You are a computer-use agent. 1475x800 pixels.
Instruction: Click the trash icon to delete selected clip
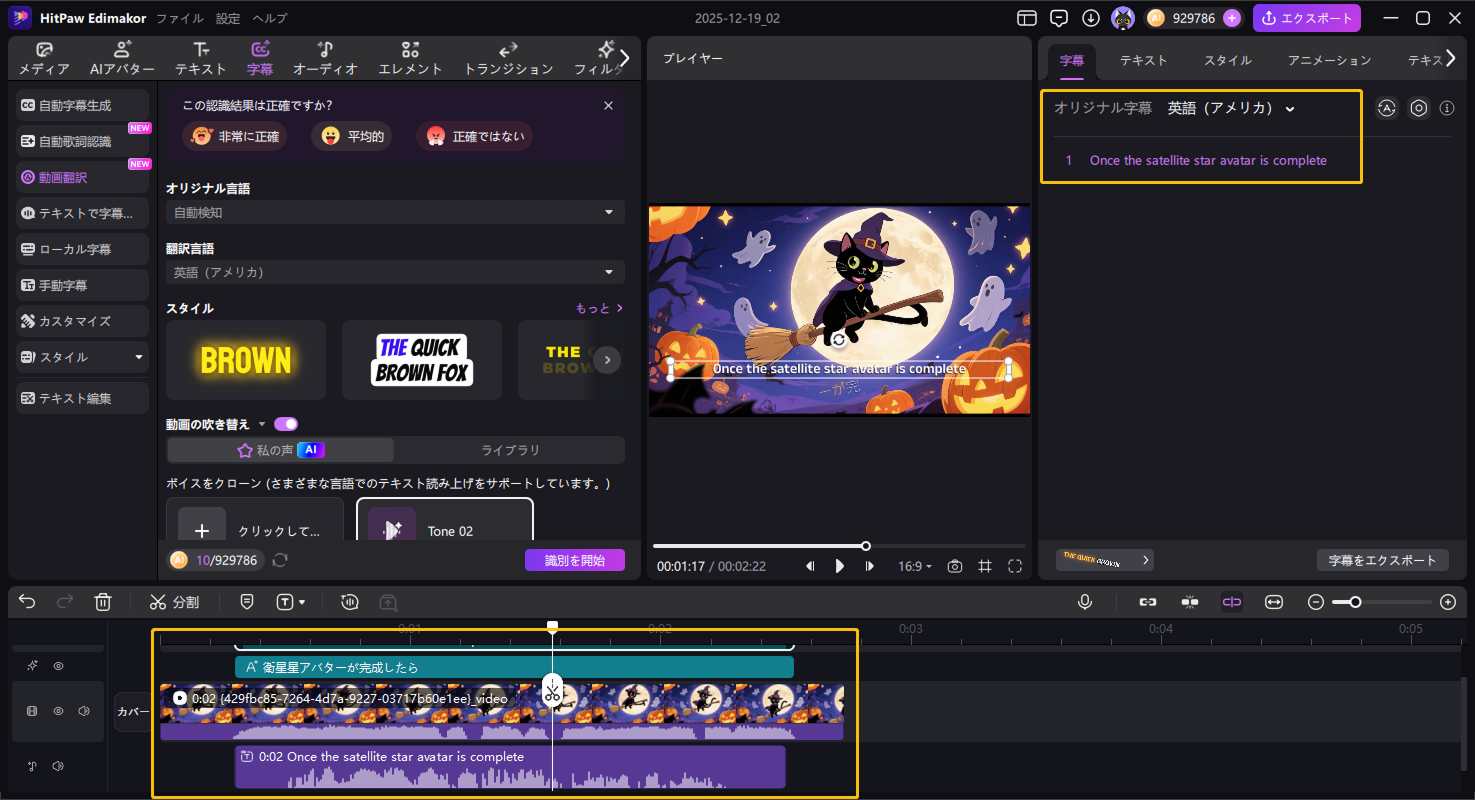103,601
